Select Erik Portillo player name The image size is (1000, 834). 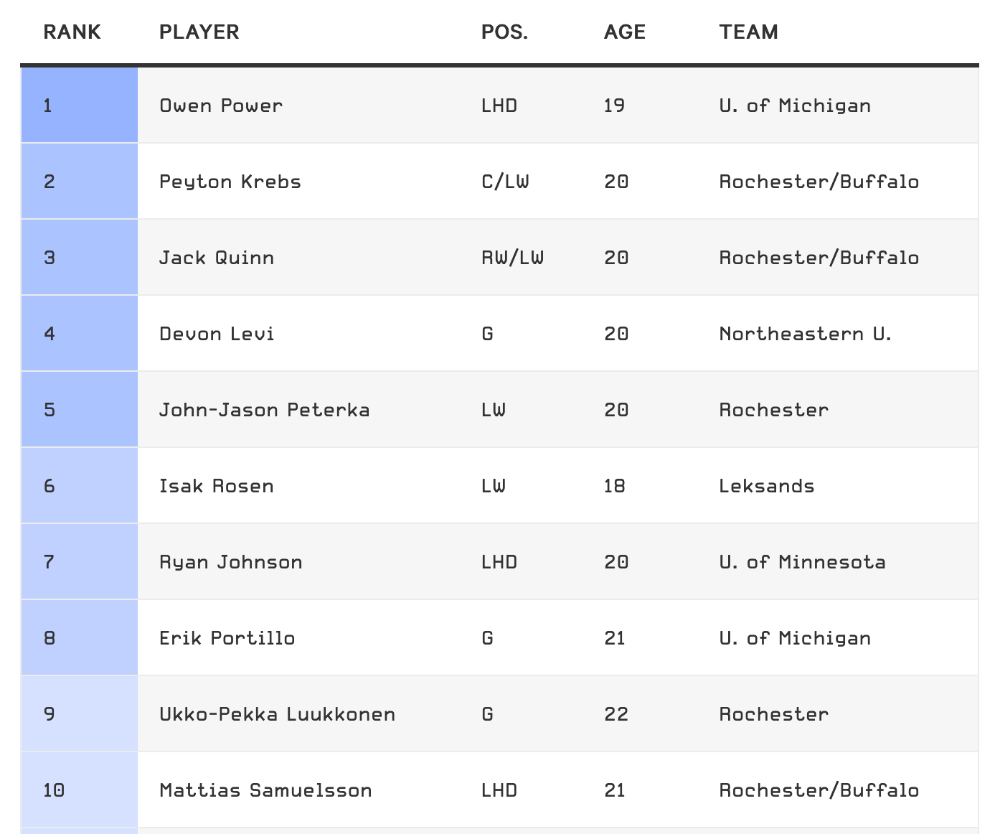click(227, 638)
